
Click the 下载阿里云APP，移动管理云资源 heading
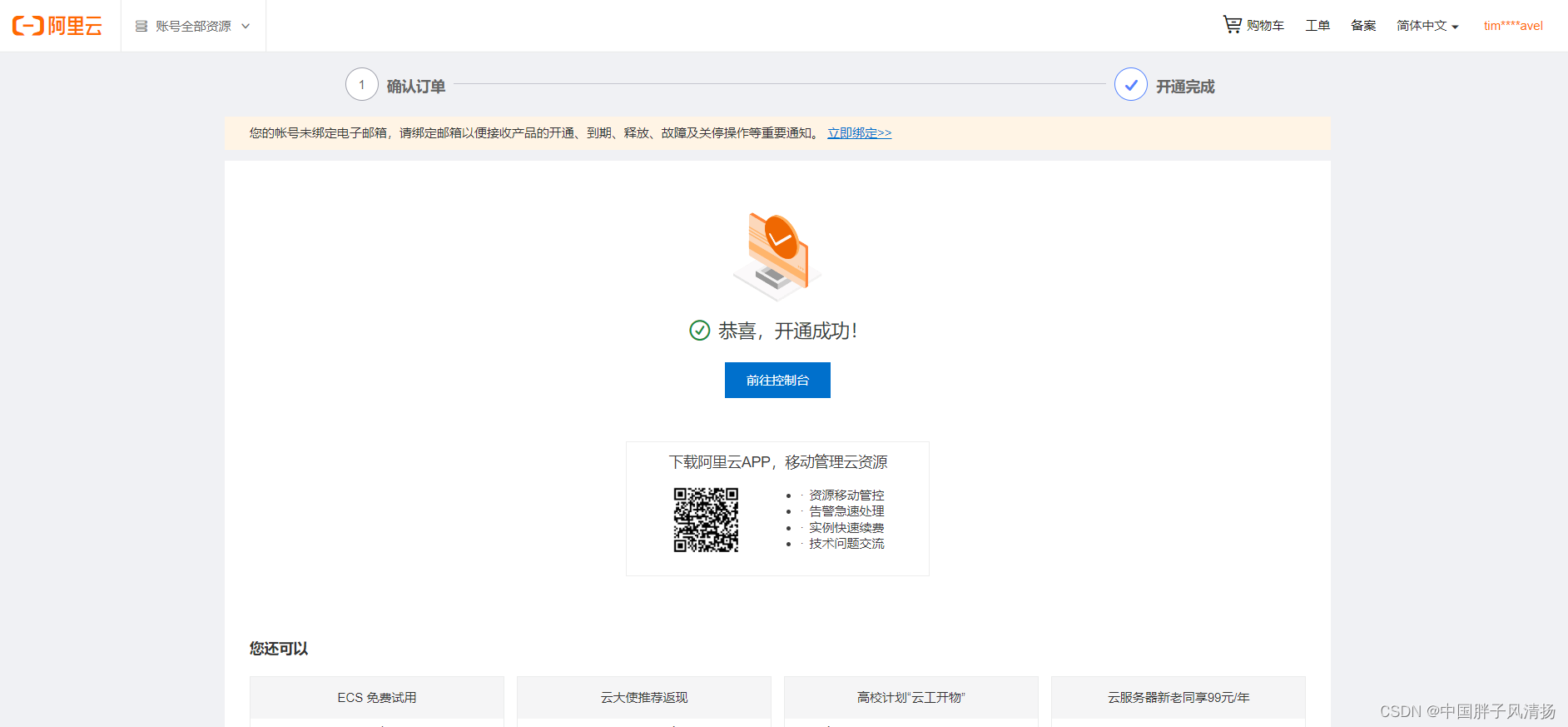point(777,462)
